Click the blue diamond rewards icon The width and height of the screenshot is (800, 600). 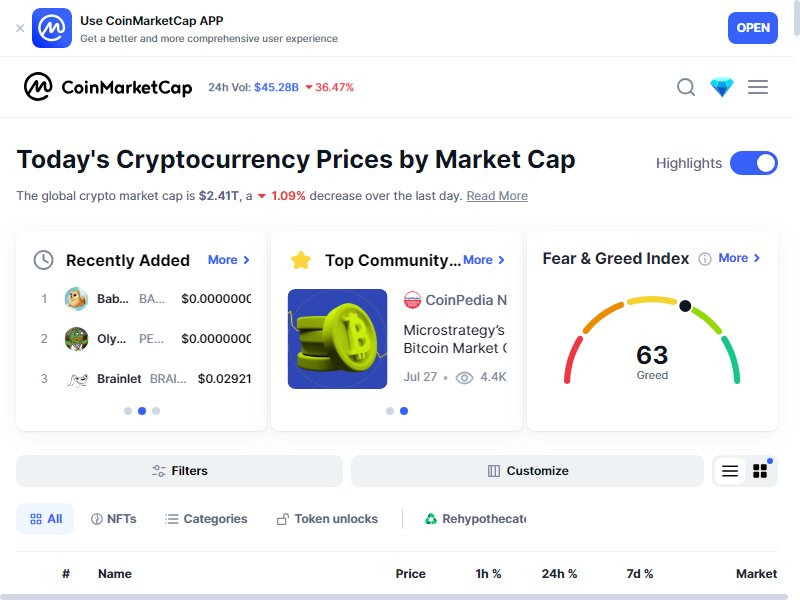722,87
